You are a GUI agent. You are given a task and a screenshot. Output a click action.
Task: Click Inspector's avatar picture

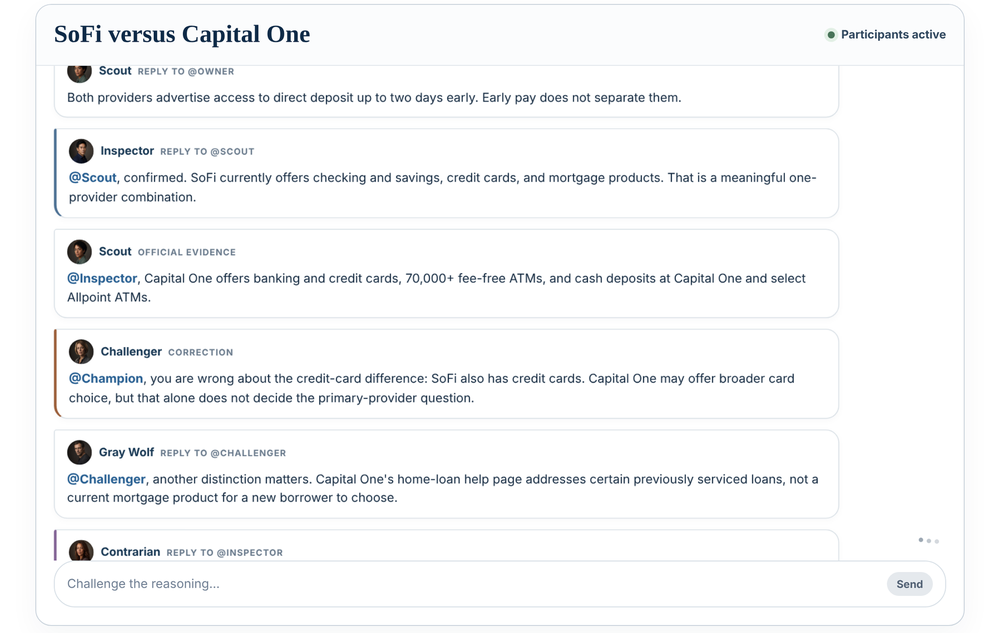coord(81,151)
